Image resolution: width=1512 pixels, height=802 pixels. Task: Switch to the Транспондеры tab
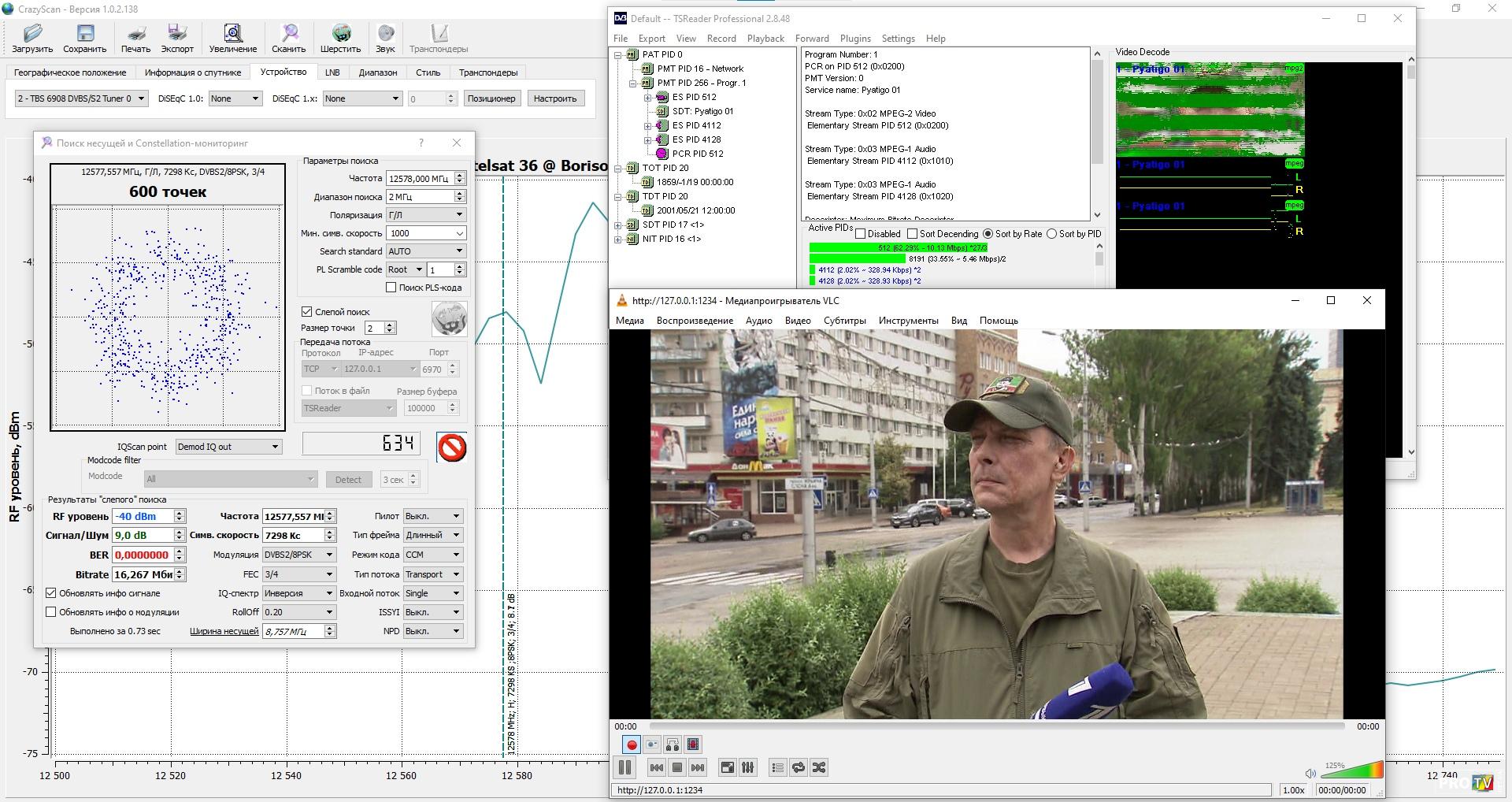coord(488,72)
